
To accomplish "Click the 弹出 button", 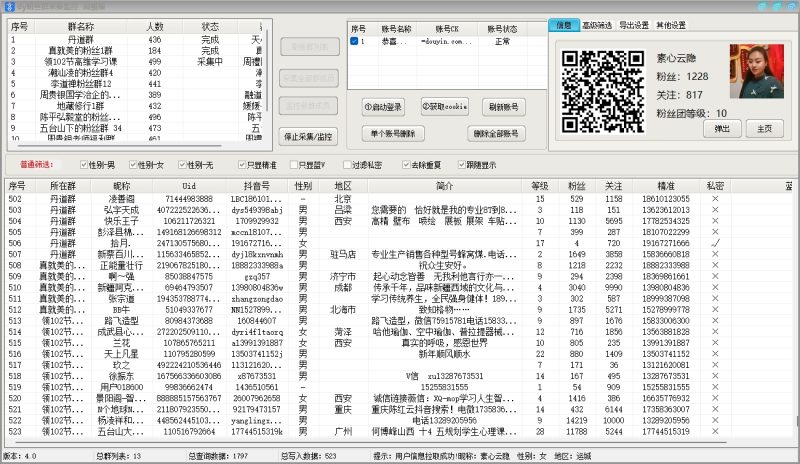I will coord(722,129).
